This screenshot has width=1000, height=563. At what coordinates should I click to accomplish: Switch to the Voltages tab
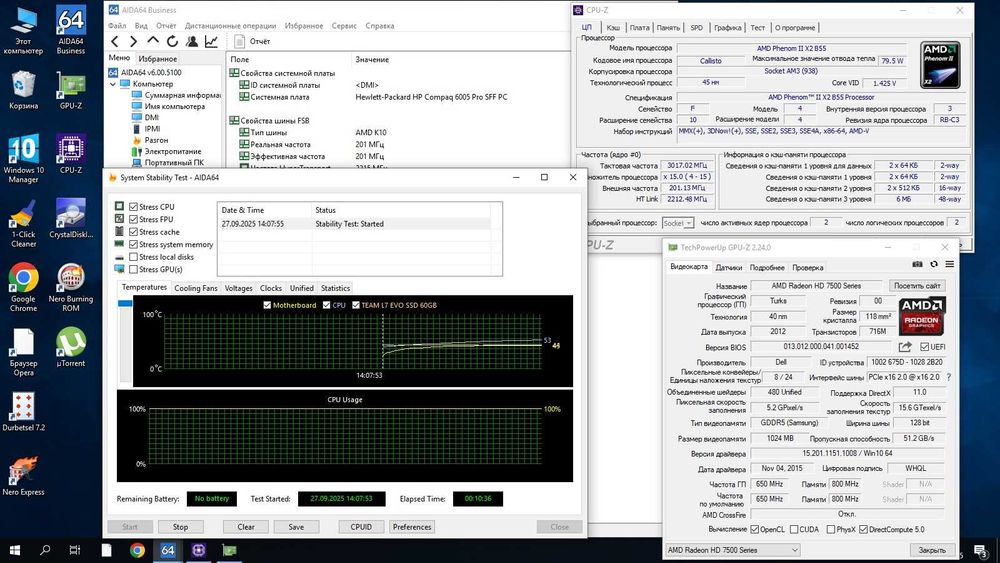239,288
